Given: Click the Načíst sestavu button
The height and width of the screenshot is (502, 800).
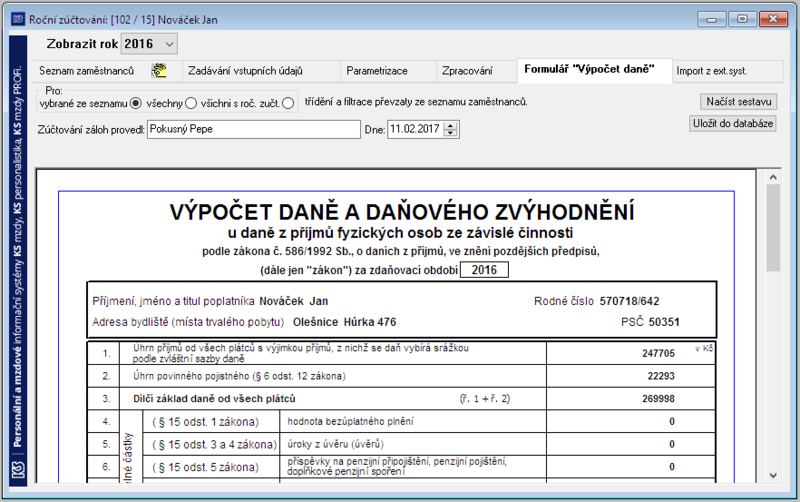Looking at the screenshot, I should (x=738, y=102).
